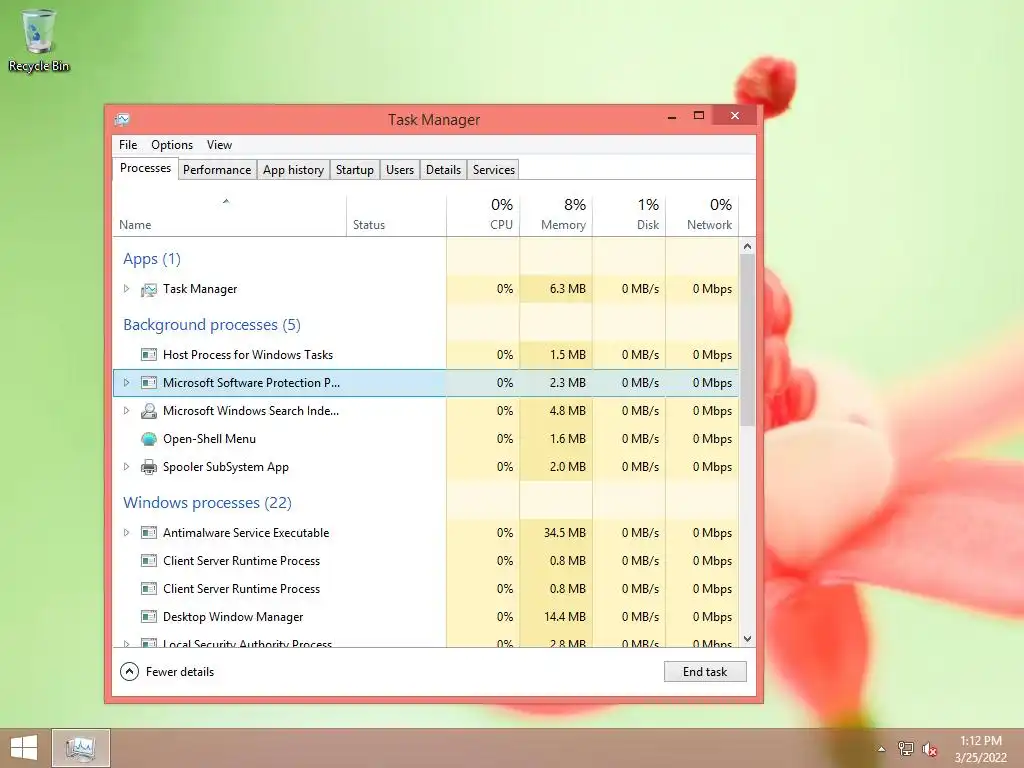
Task: Select the Apps (1) group heading
Action: coord(152,259)
